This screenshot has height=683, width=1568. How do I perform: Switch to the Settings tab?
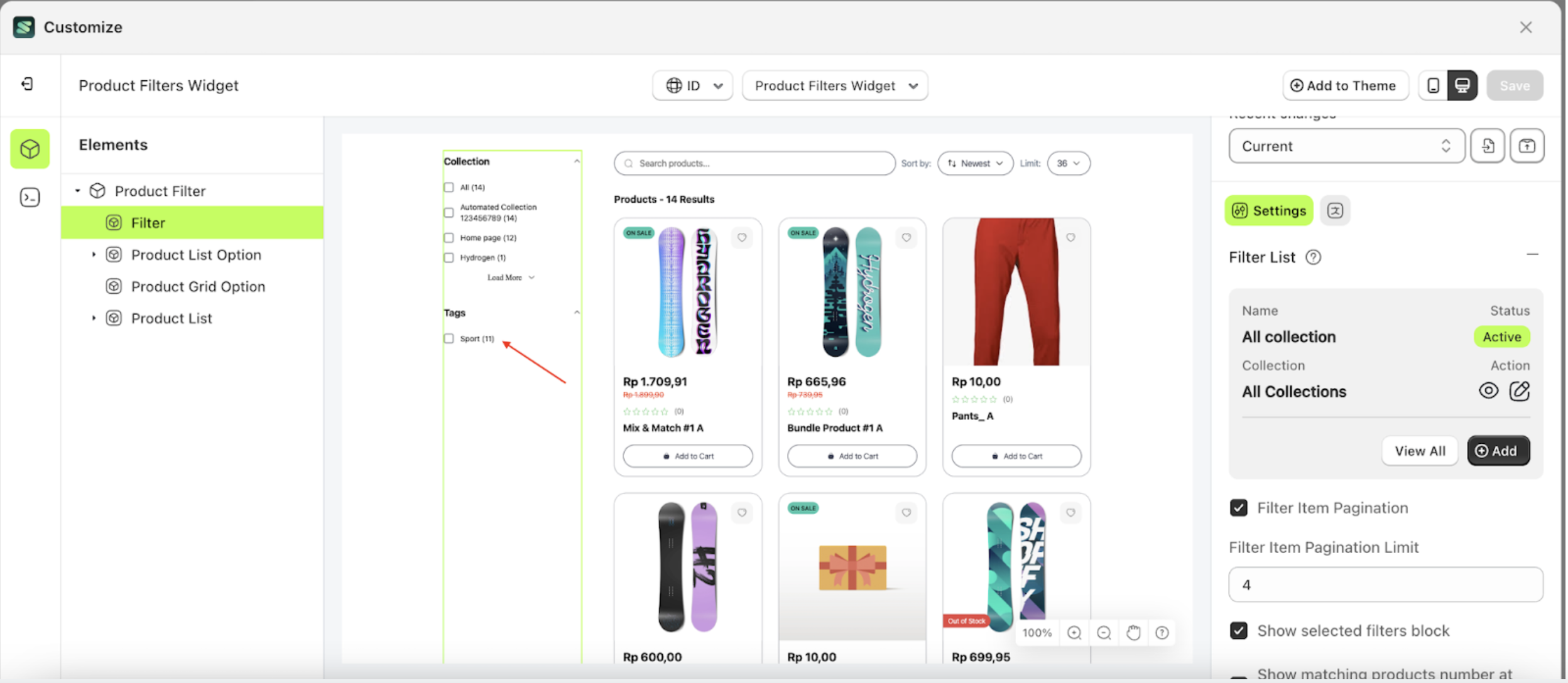(1269, 211)
